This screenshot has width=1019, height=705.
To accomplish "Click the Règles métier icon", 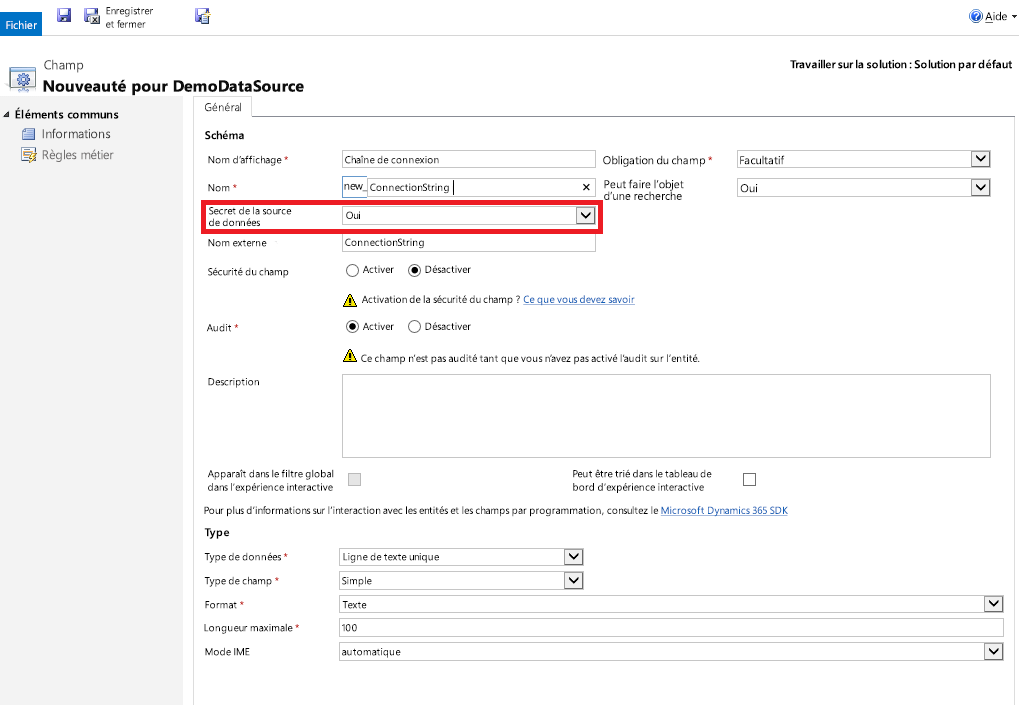I will click(29, 155).
